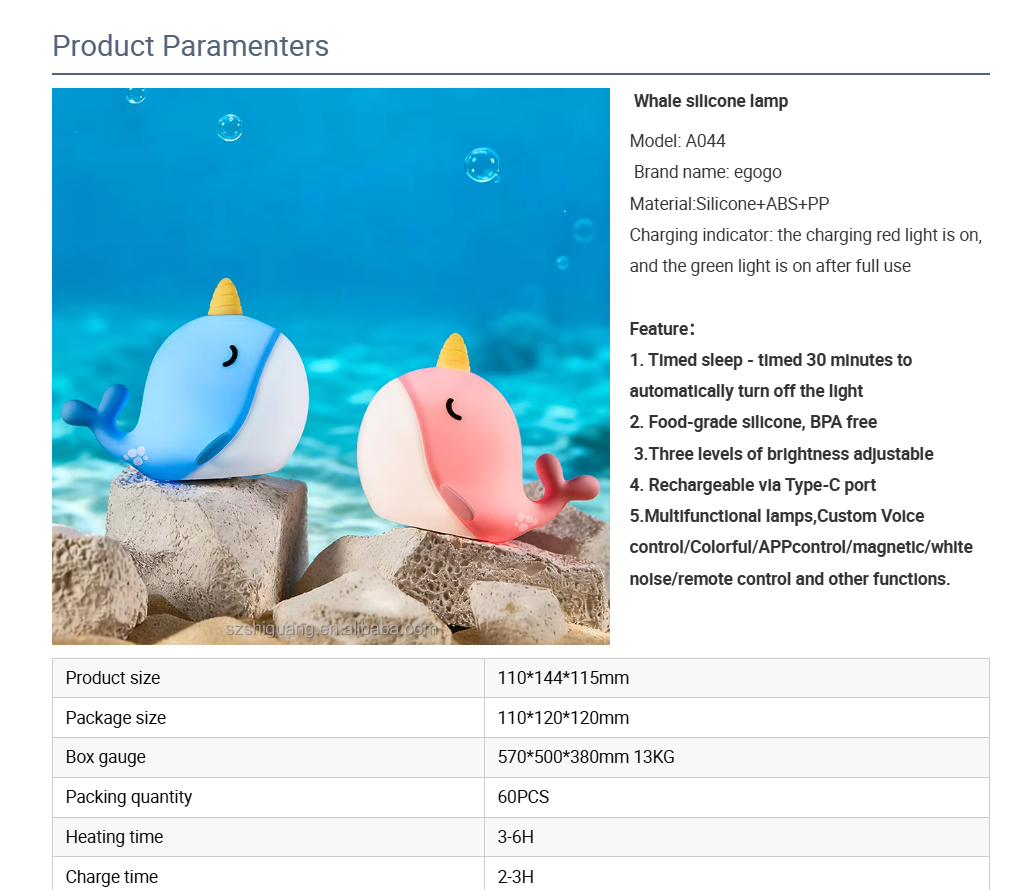Click the Charge time 2-3H value
Screen dimensions: 1009x890
pos(515,877)
